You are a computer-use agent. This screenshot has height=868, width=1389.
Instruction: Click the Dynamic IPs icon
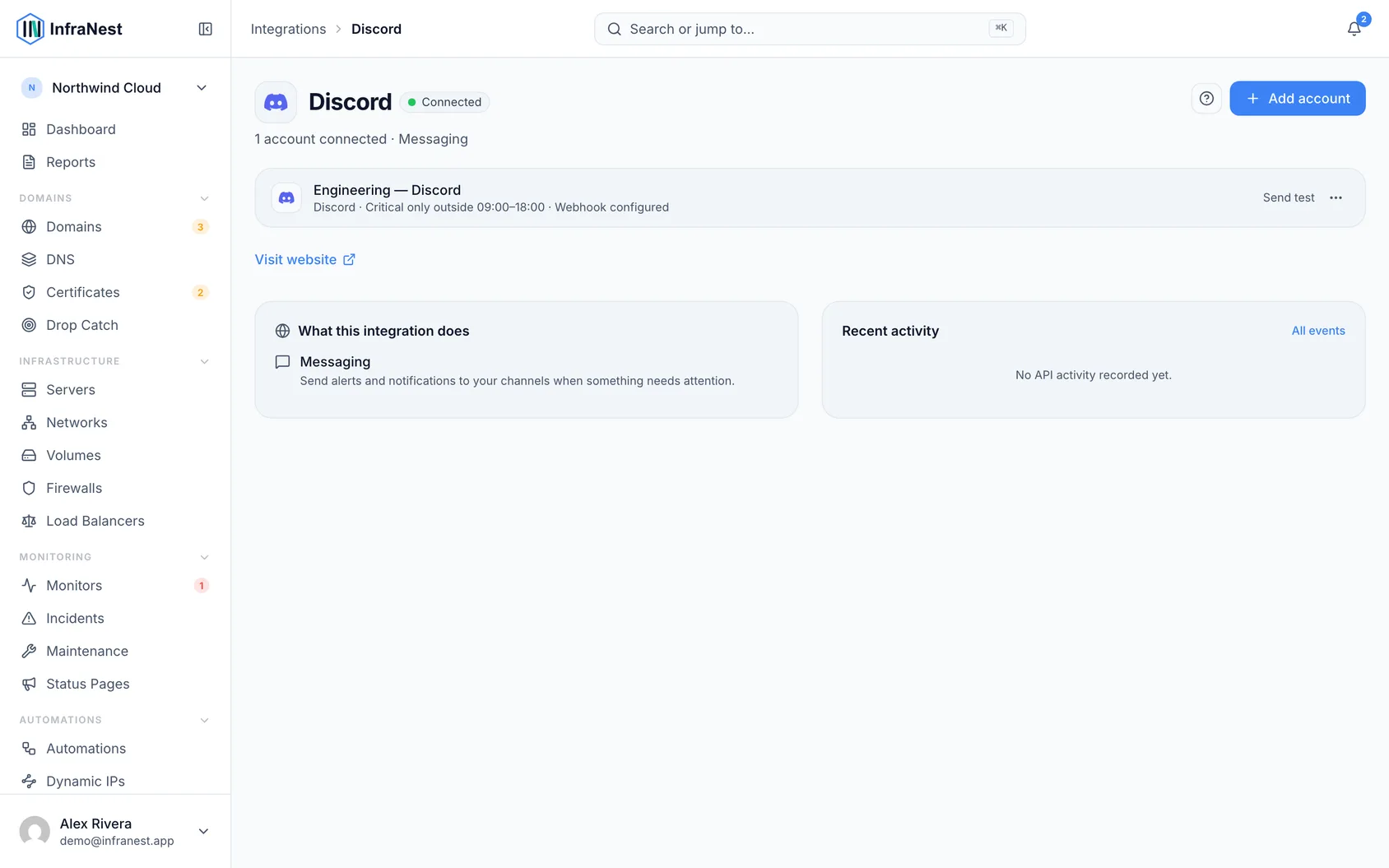29,781
